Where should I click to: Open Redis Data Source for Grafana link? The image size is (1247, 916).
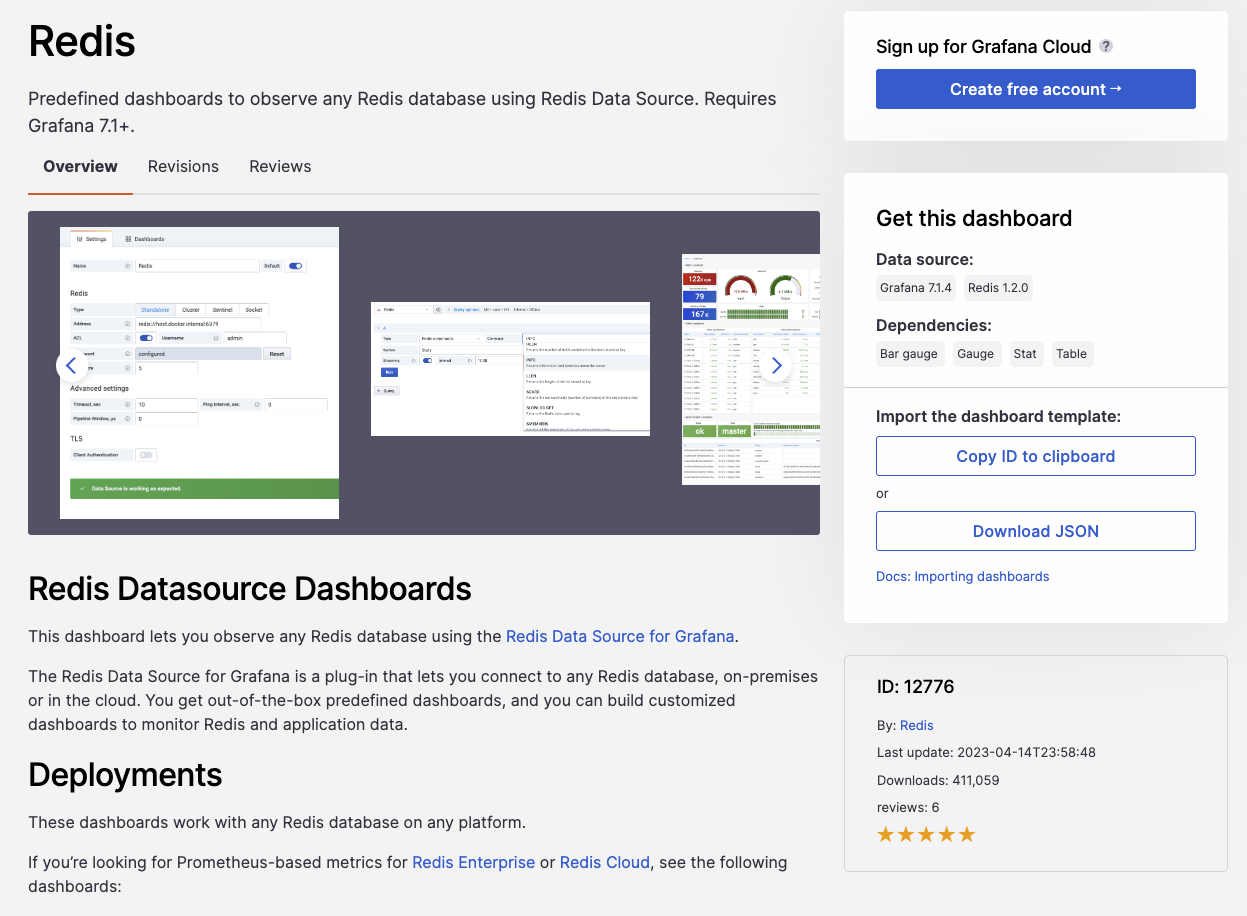pos(620,636)
